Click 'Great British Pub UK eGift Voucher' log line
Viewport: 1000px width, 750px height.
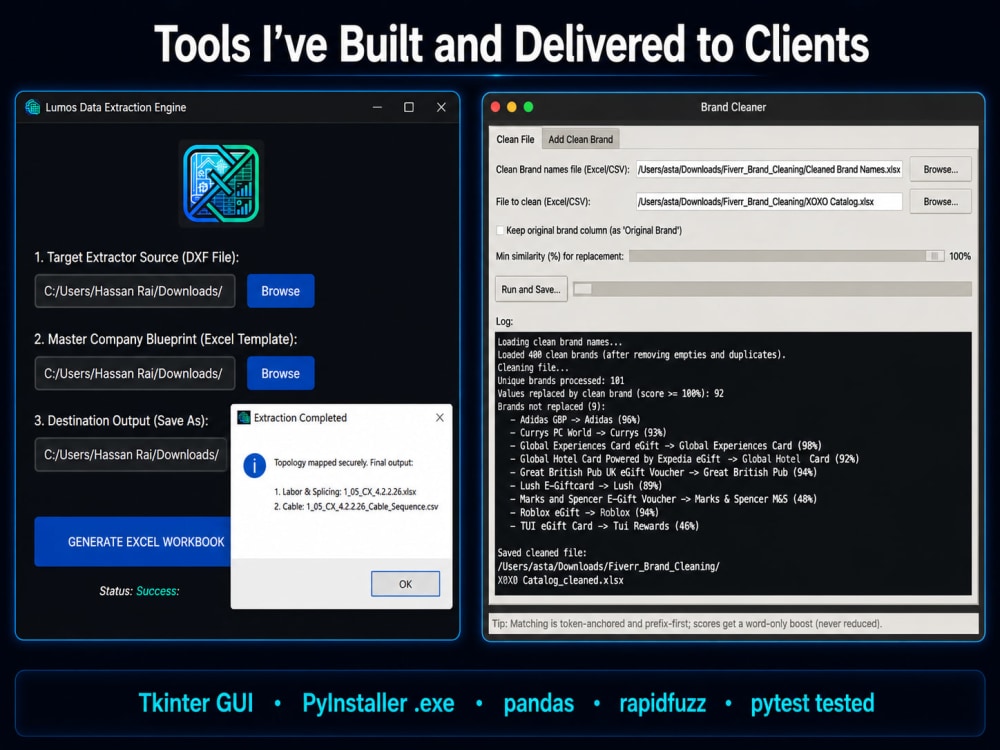click(663, 473)
